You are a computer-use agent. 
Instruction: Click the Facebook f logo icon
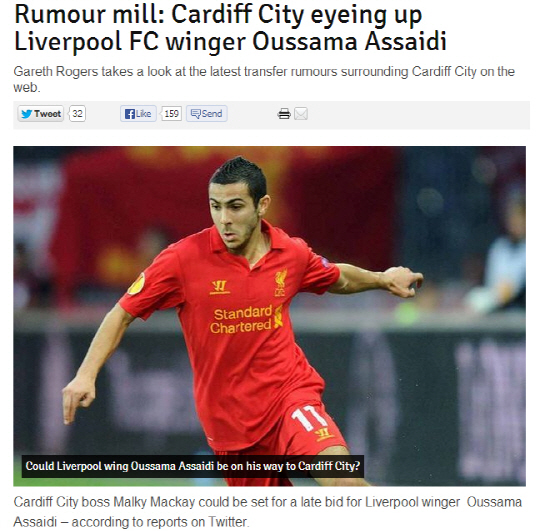[129, 114]
